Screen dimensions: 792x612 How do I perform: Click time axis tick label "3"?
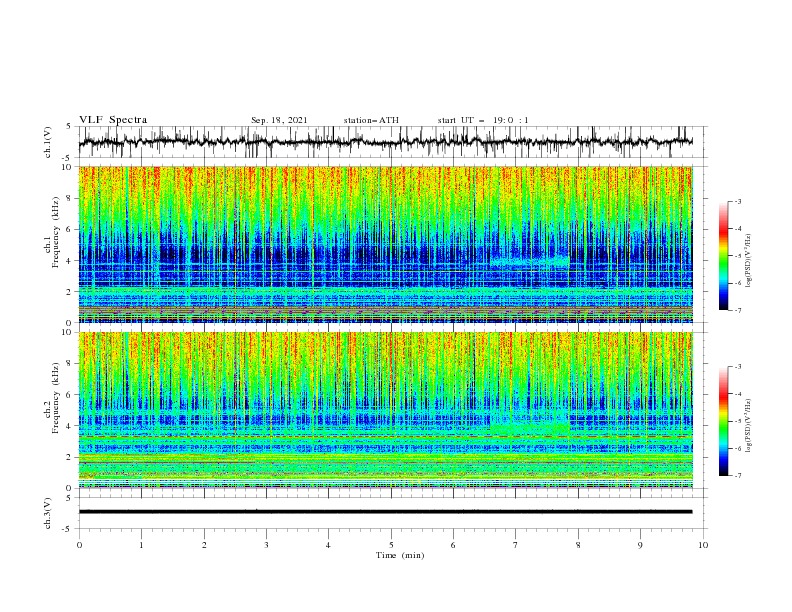pyautogui.click(x=266, y=545)
